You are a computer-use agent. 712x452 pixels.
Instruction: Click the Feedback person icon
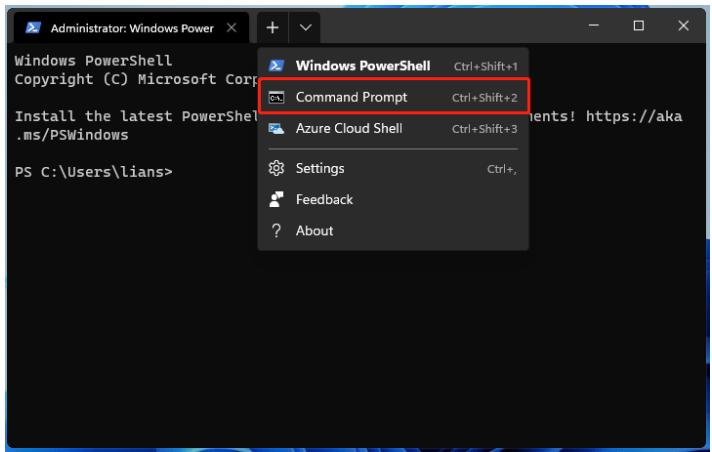[x=277, y=199]
